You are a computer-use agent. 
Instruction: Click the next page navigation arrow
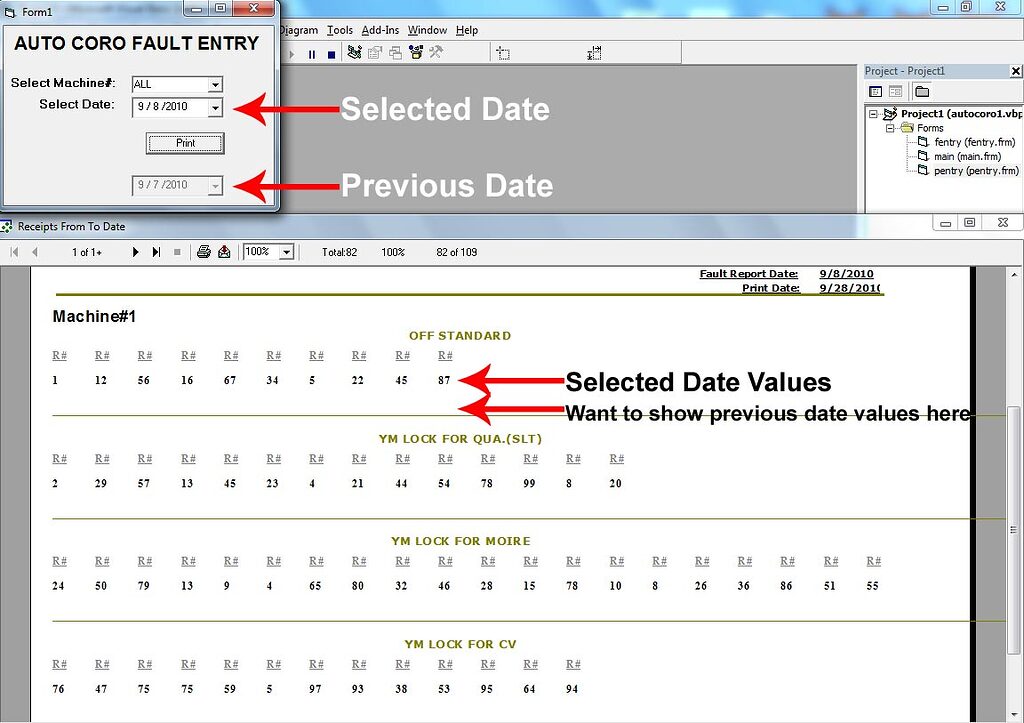point(136,252)
